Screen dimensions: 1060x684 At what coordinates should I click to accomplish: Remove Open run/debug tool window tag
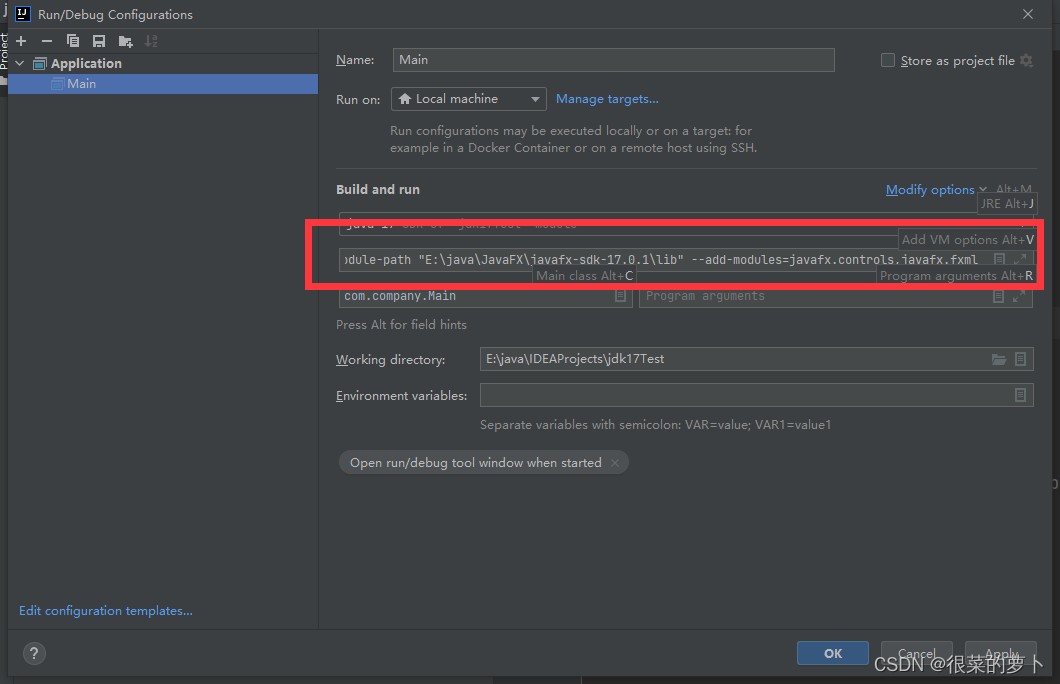[x=615, y=462]
